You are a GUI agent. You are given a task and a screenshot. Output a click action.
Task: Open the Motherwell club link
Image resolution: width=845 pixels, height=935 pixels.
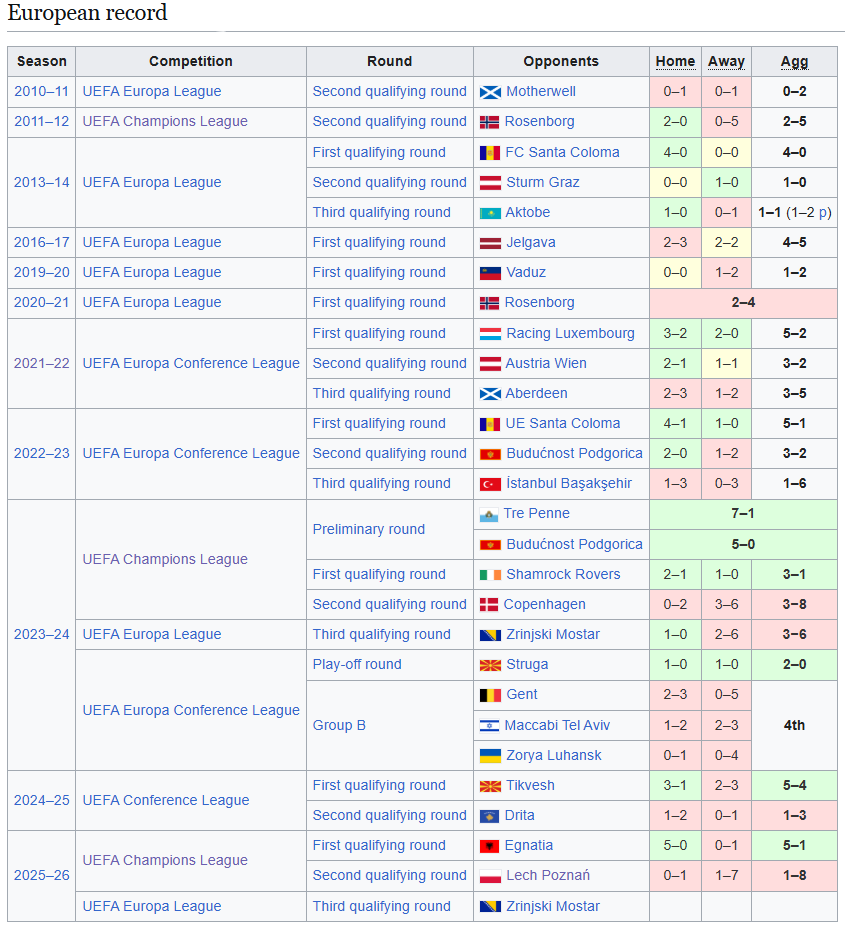(541, 92)
